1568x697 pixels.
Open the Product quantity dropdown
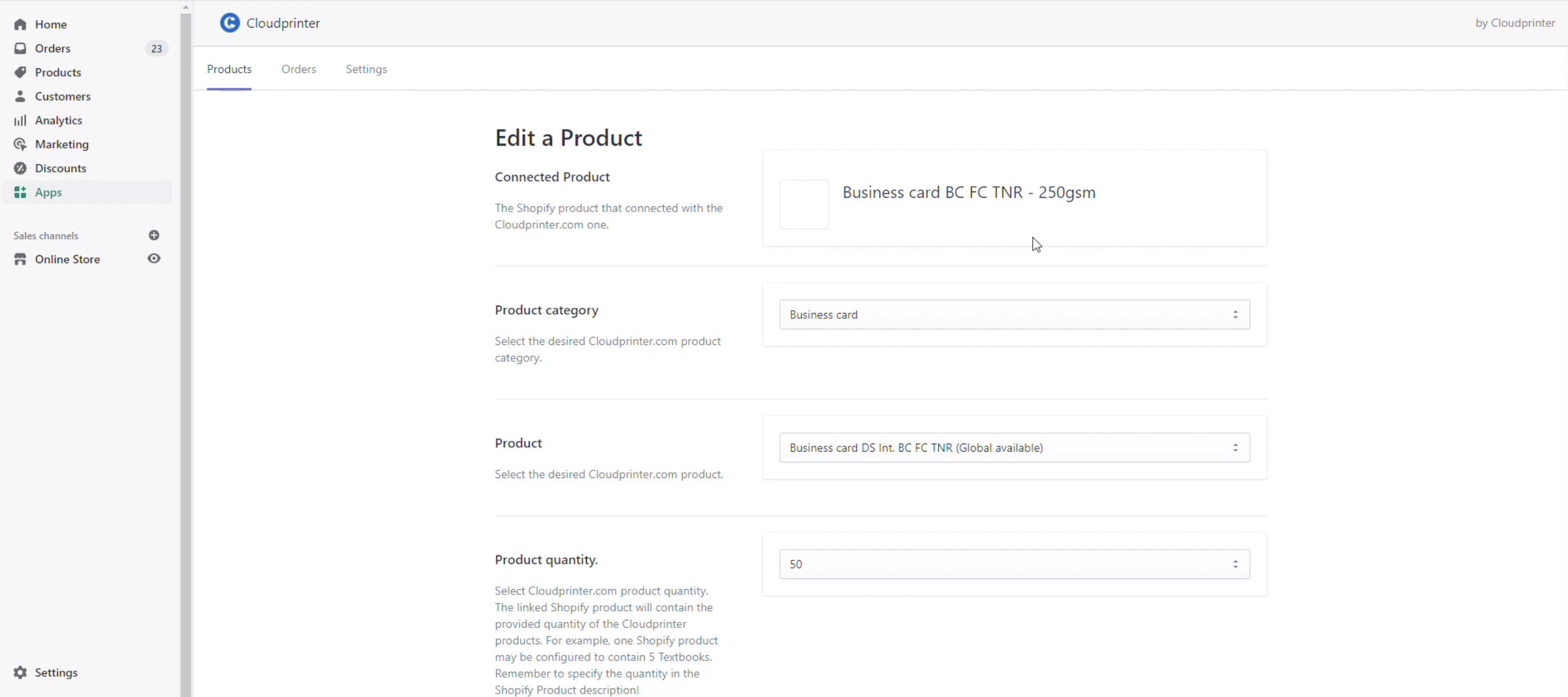(x=1014, y=564)
